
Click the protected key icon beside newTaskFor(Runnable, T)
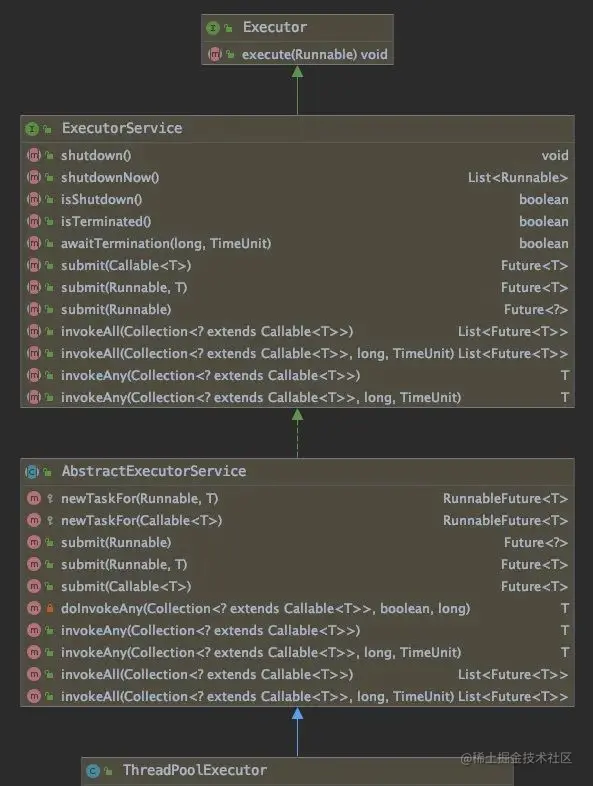click(50, 498)
